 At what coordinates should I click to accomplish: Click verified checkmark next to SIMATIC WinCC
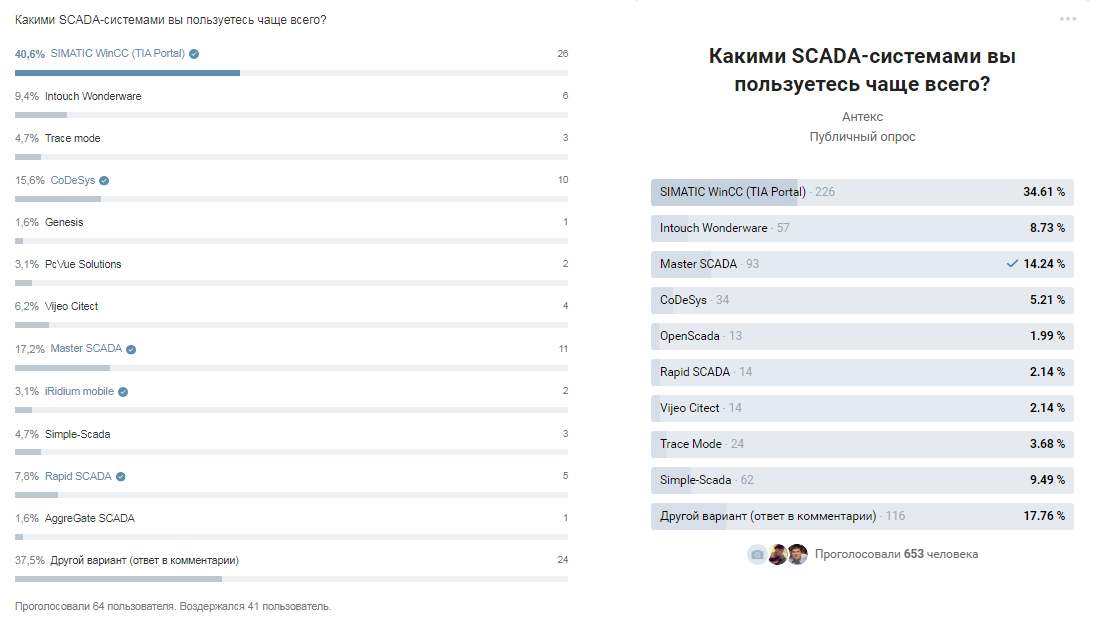194,54
